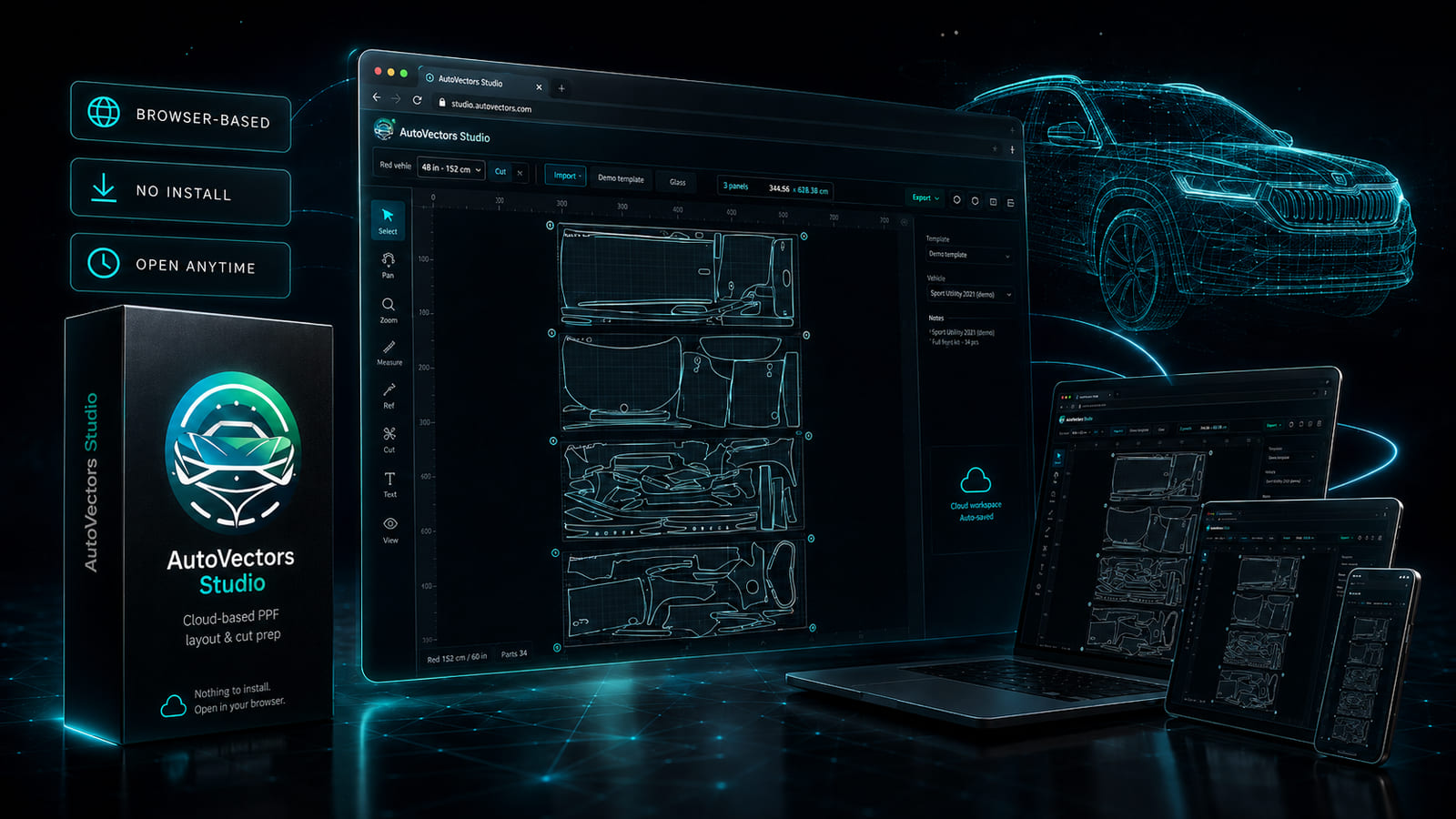Click the browser back arrow
1456x819 pixels.
[377, 96]
